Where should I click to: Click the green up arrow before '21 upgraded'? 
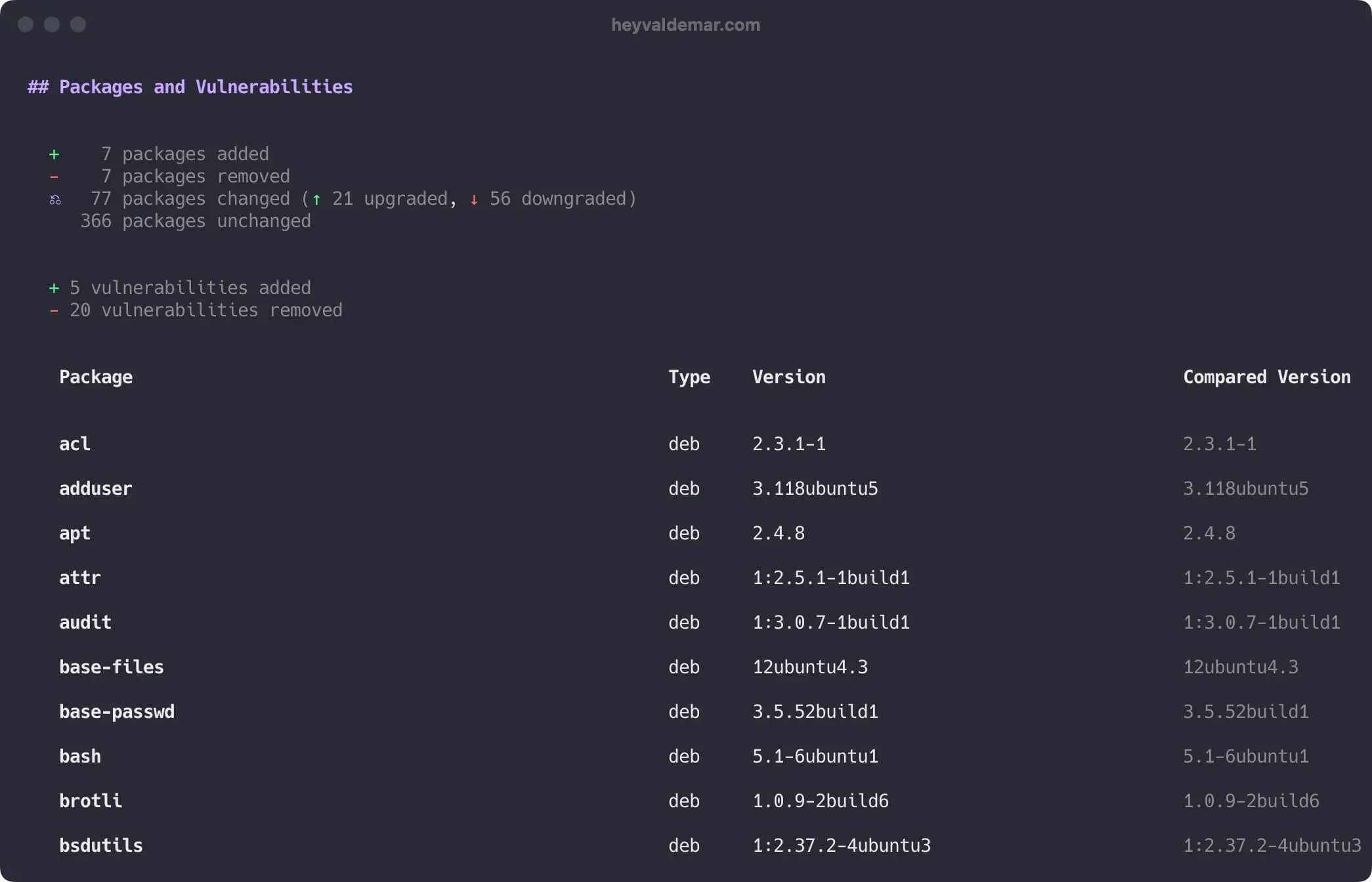click(316, 199)
